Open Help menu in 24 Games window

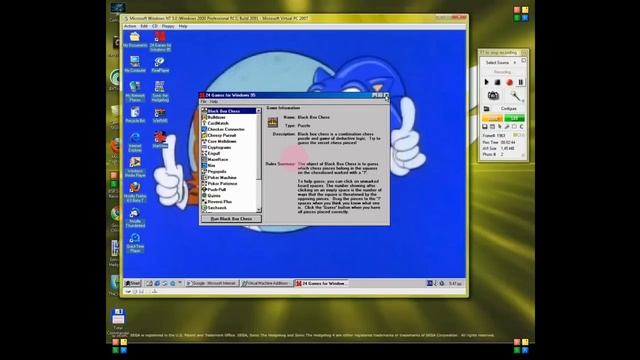tap(213, 102)
